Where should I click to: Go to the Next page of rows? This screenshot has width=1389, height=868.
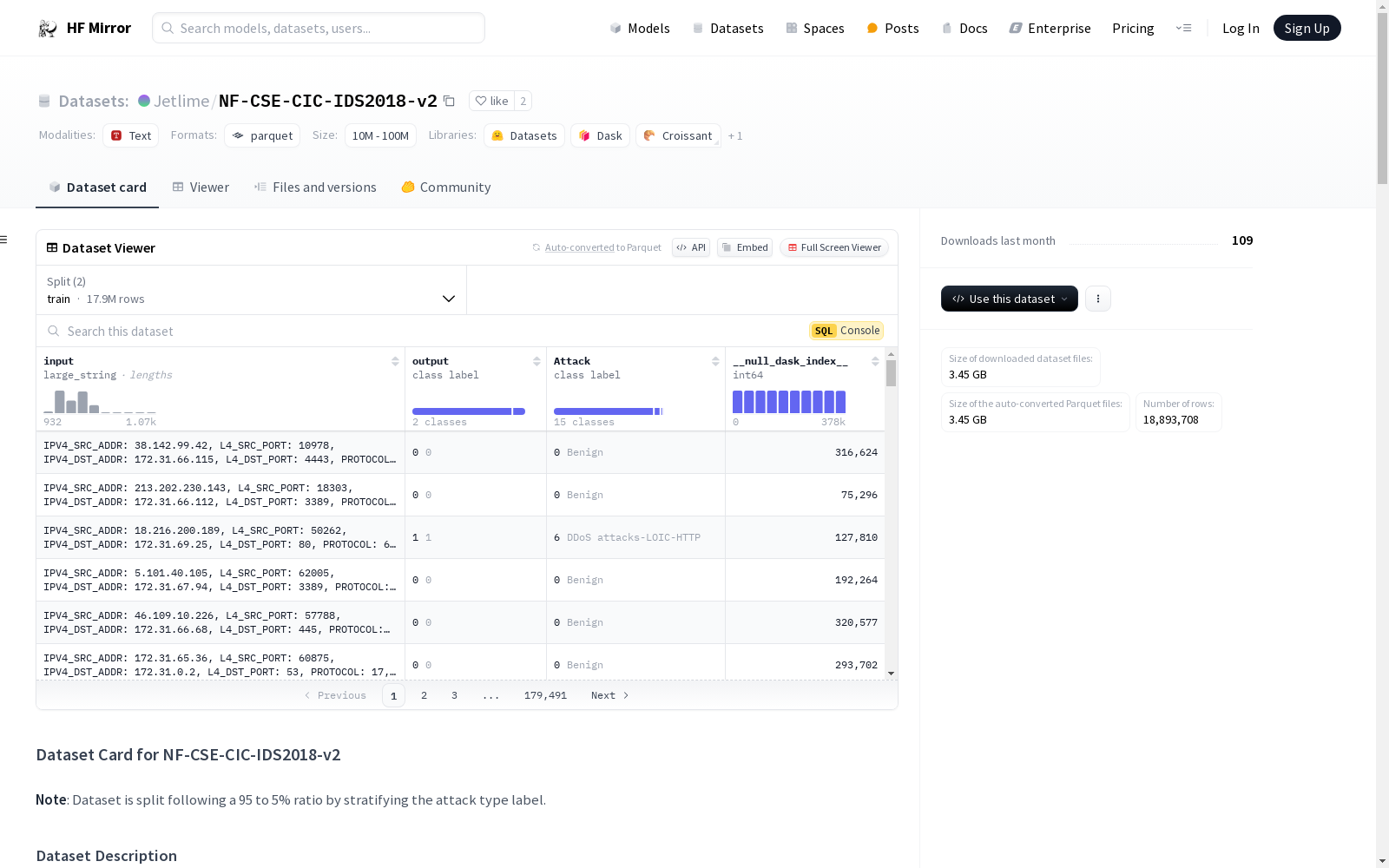pos(609,695)
